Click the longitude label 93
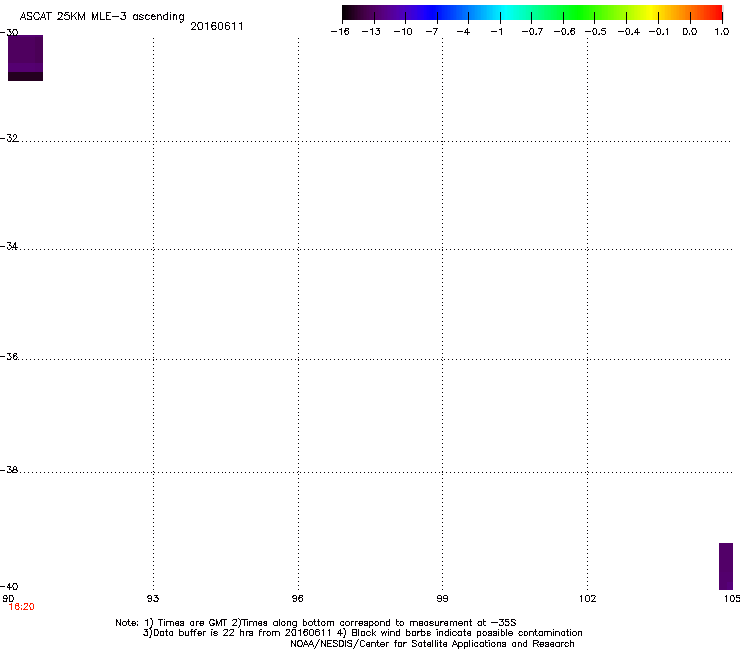Screen dimensions: 740x650 [x=153, y=599]
